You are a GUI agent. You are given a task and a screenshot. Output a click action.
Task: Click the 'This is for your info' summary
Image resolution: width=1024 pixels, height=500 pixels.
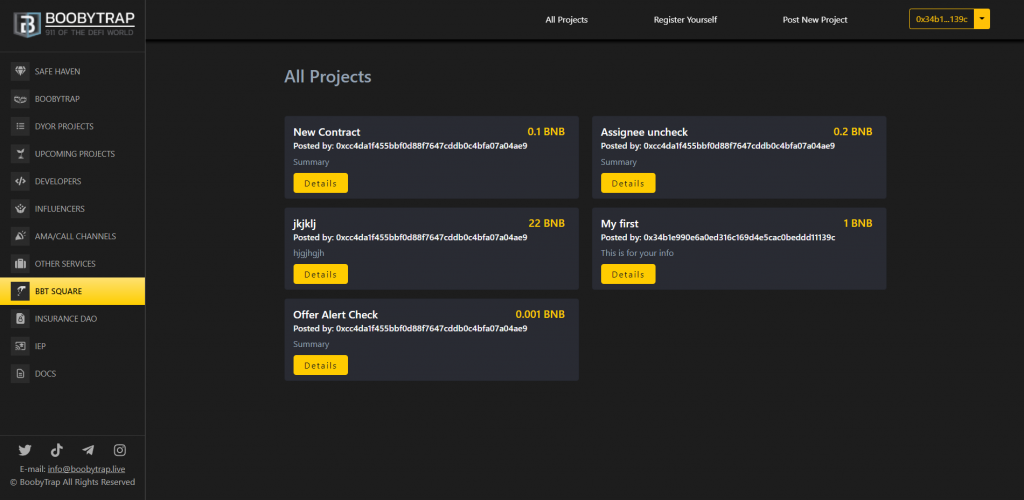coord(637,253)
